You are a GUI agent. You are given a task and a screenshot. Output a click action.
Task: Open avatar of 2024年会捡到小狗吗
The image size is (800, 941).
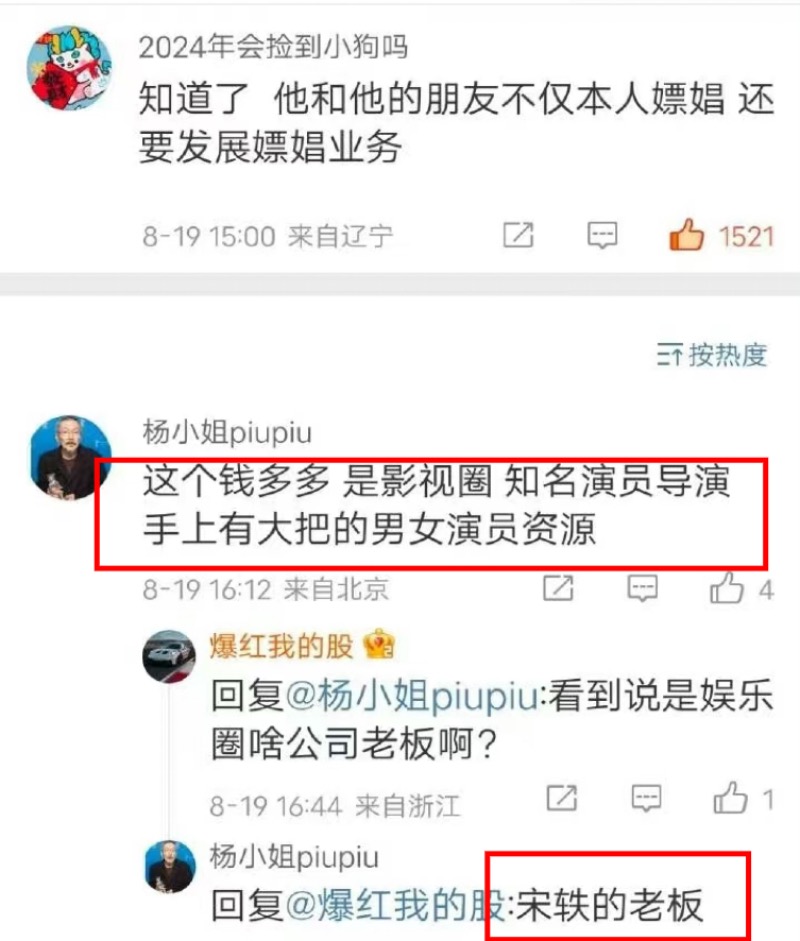(x=70, y=68)
